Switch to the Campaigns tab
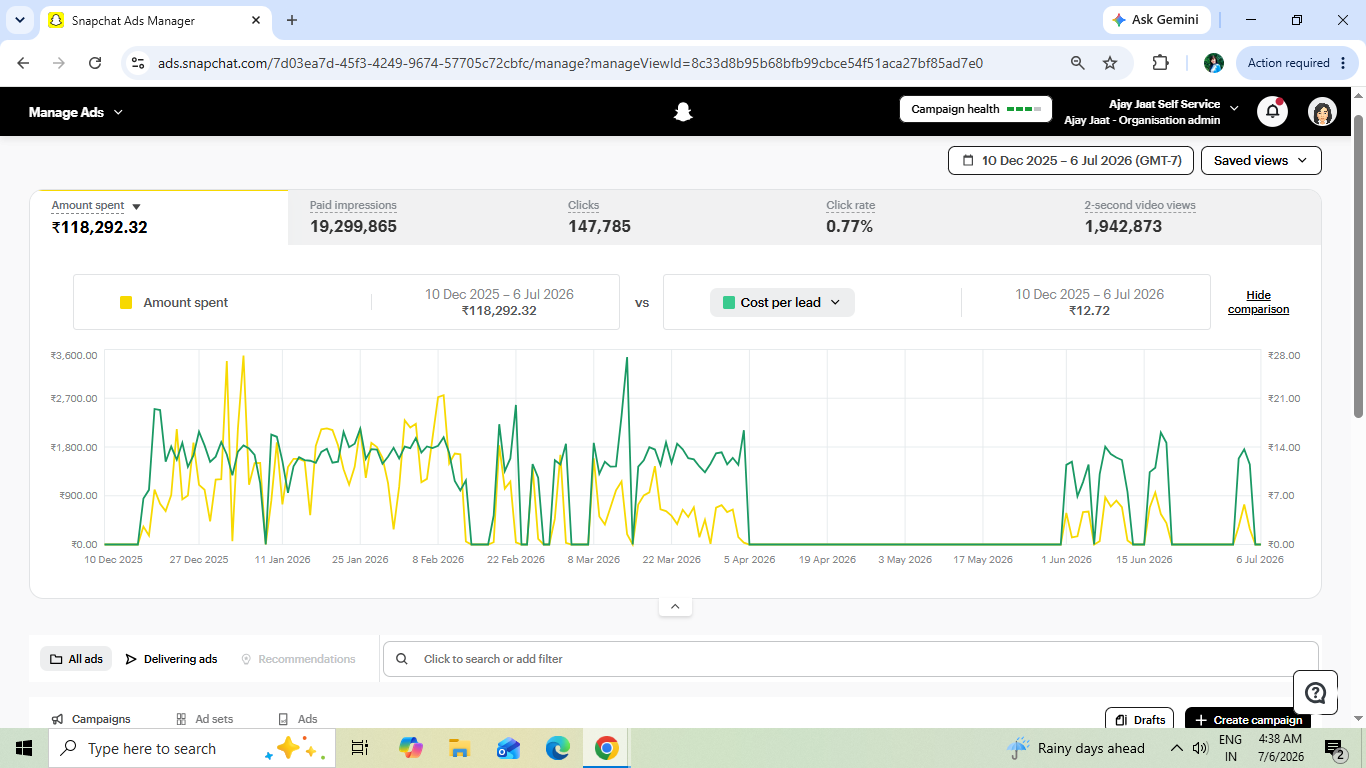This screenshot has width=1366, height=768. pos(91,719)
